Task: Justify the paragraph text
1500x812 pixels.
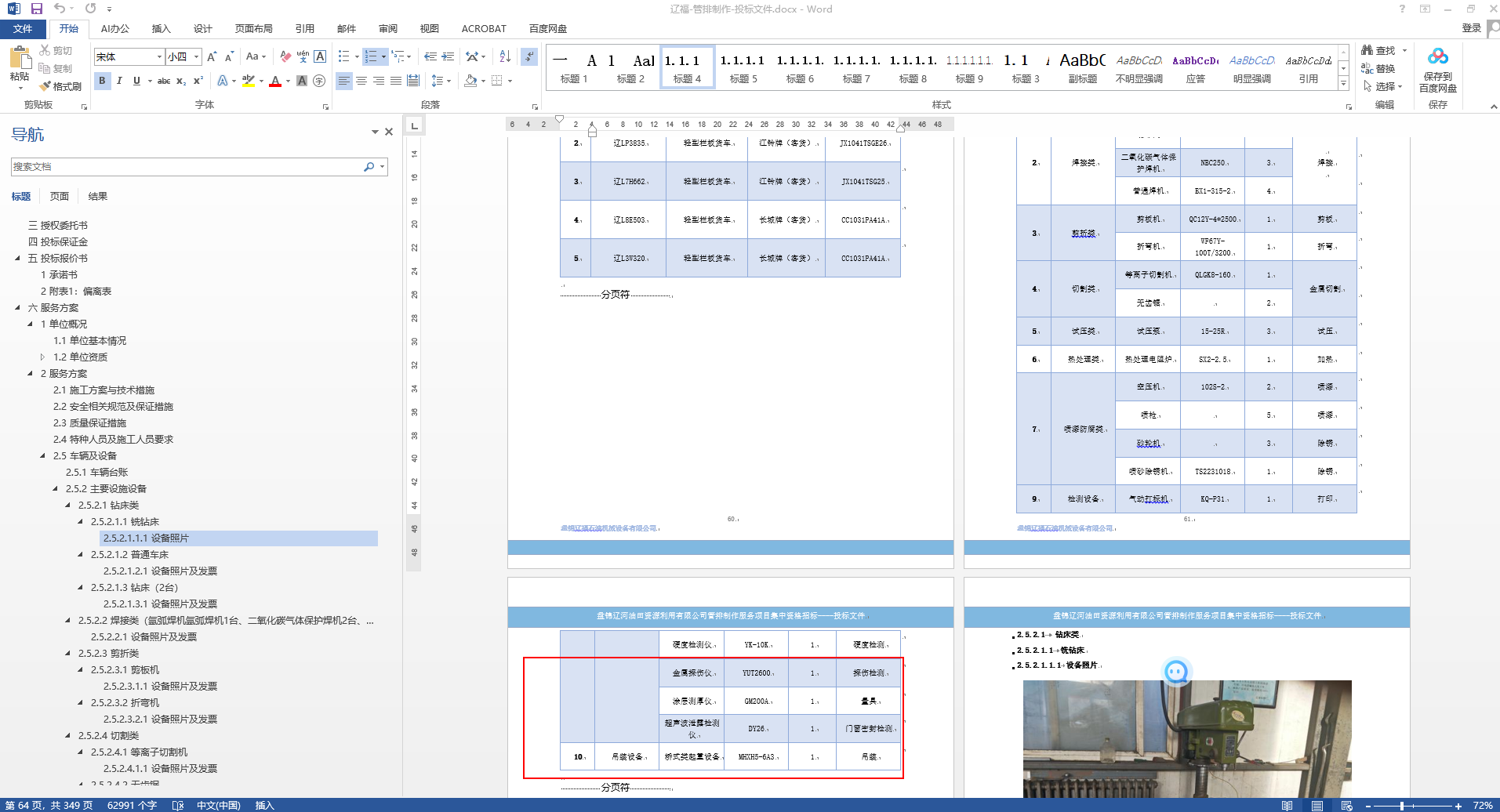Action: click(396, 81)
